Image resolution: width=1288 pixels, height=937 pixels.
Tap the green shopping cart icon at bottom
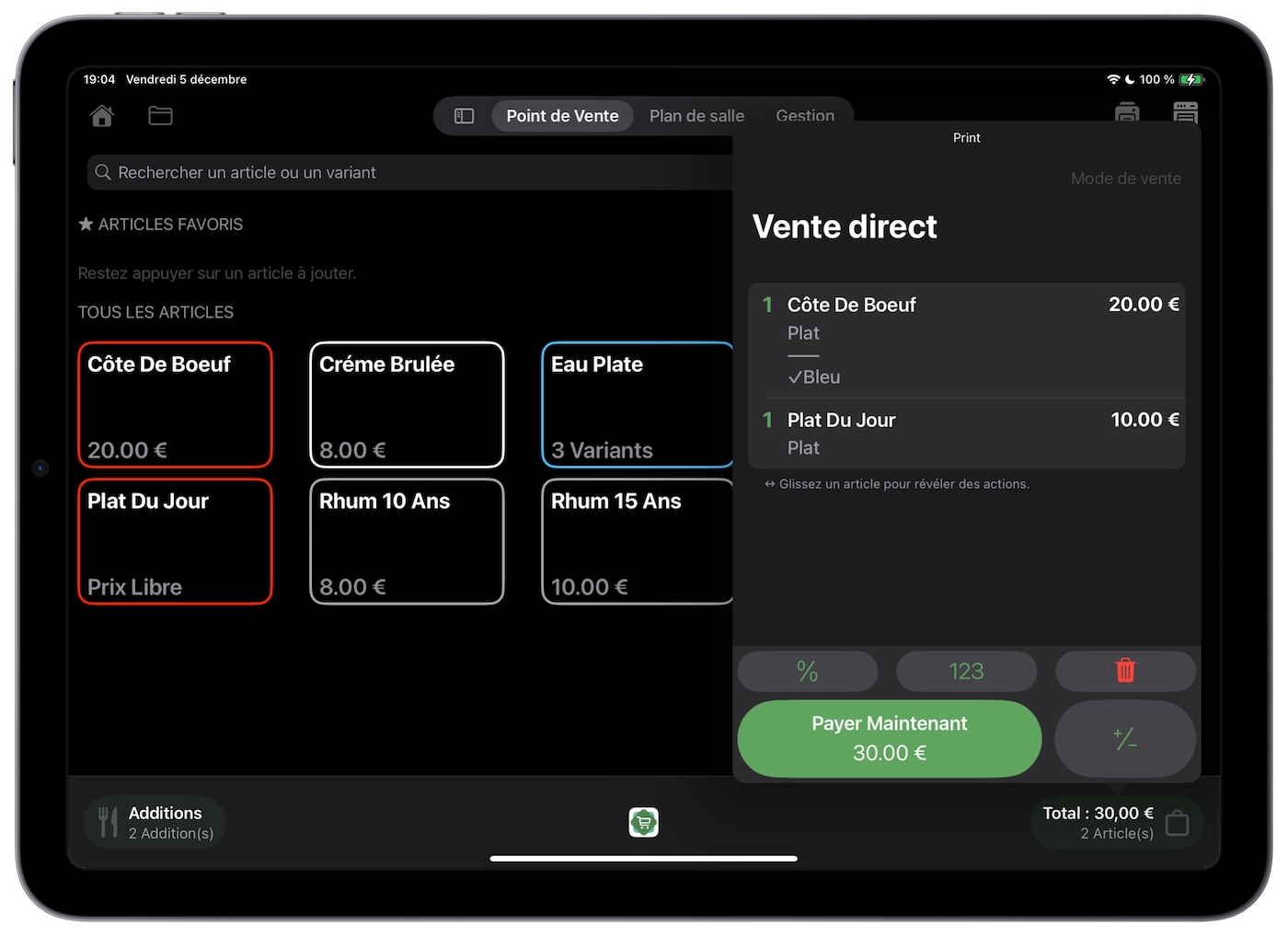643,822
